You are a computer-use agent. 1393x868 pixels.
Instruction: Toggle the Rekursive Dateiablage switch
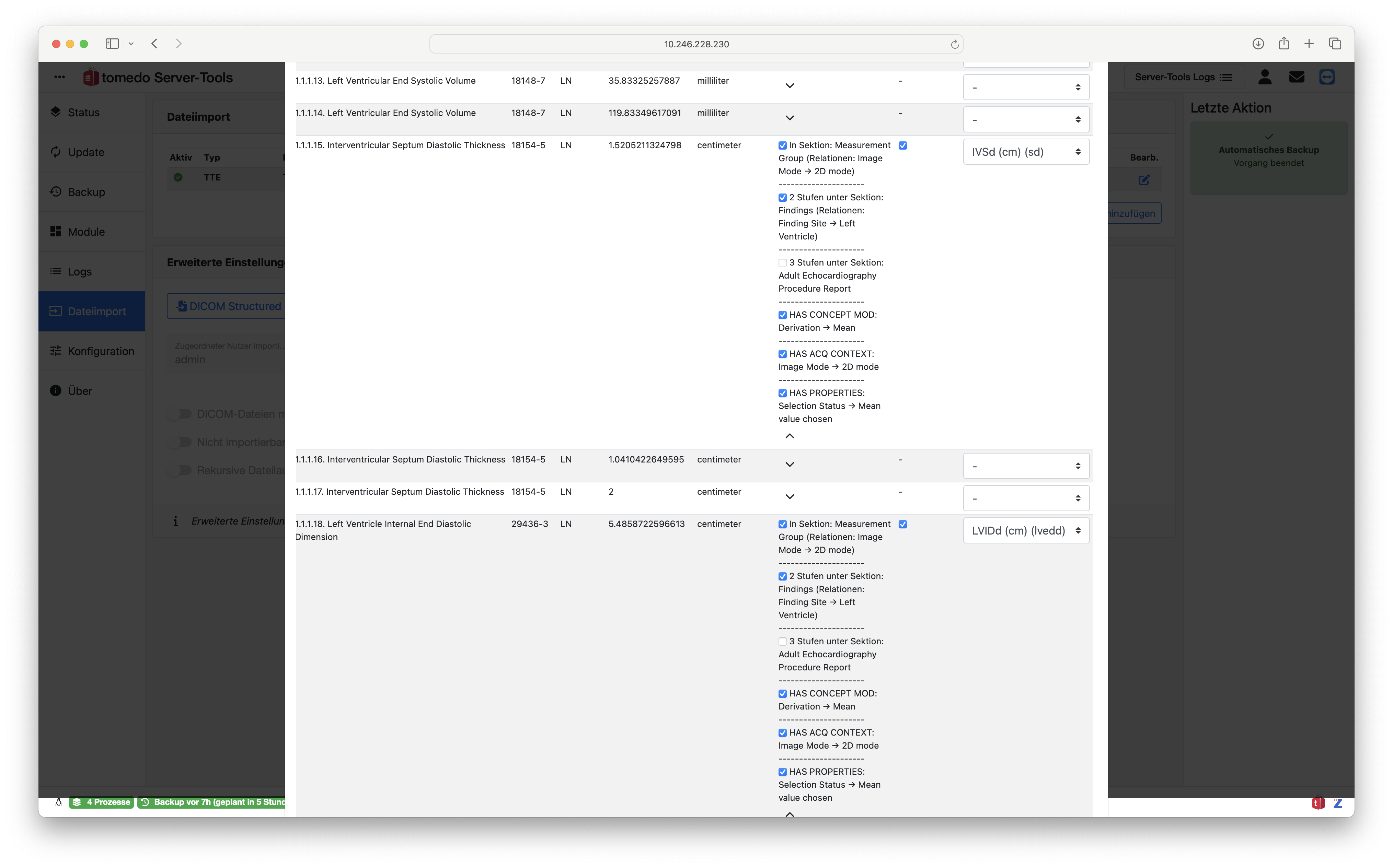(x=180, y=470)
